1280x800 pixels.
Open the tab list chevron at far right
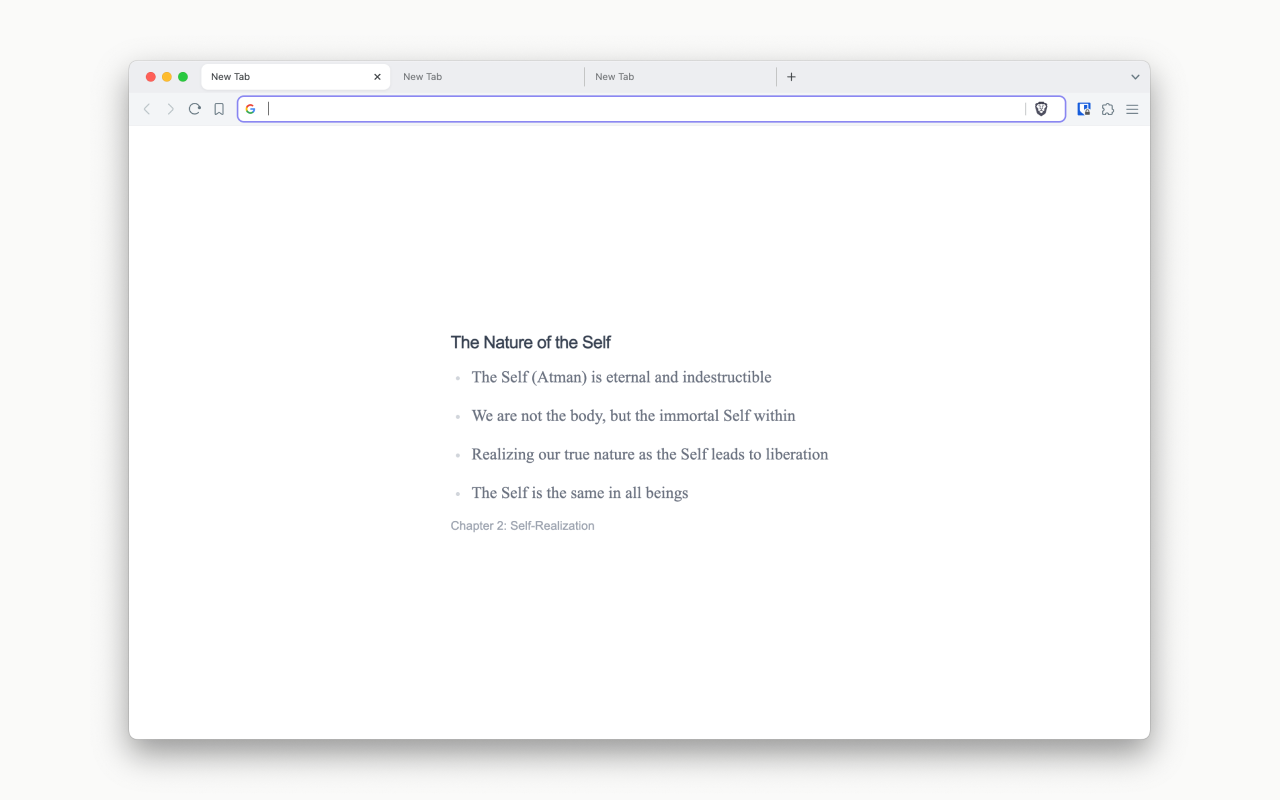click(x=1135, y=76)
